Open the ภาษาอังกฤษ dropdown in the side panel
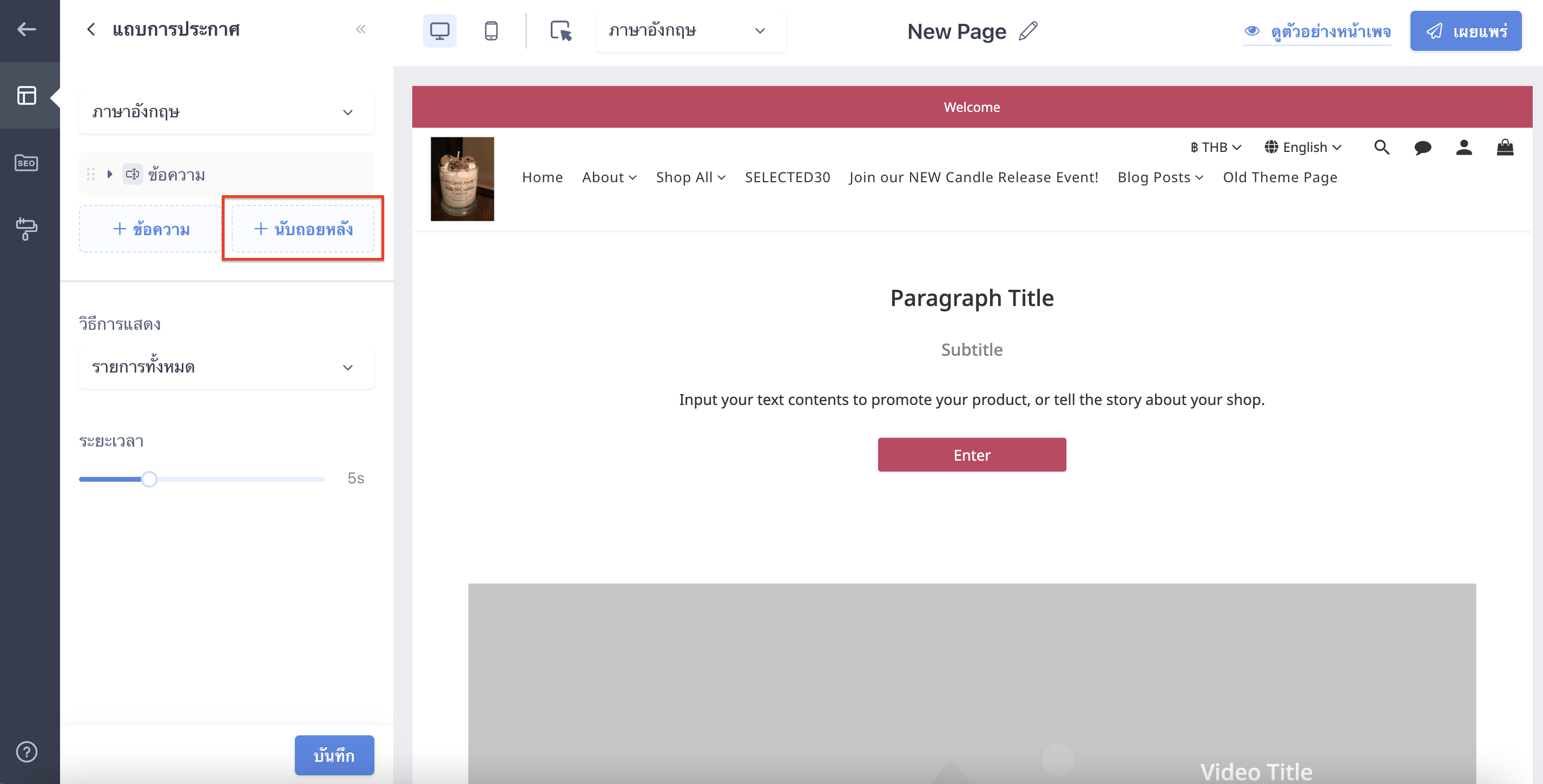 click(226, 112)
